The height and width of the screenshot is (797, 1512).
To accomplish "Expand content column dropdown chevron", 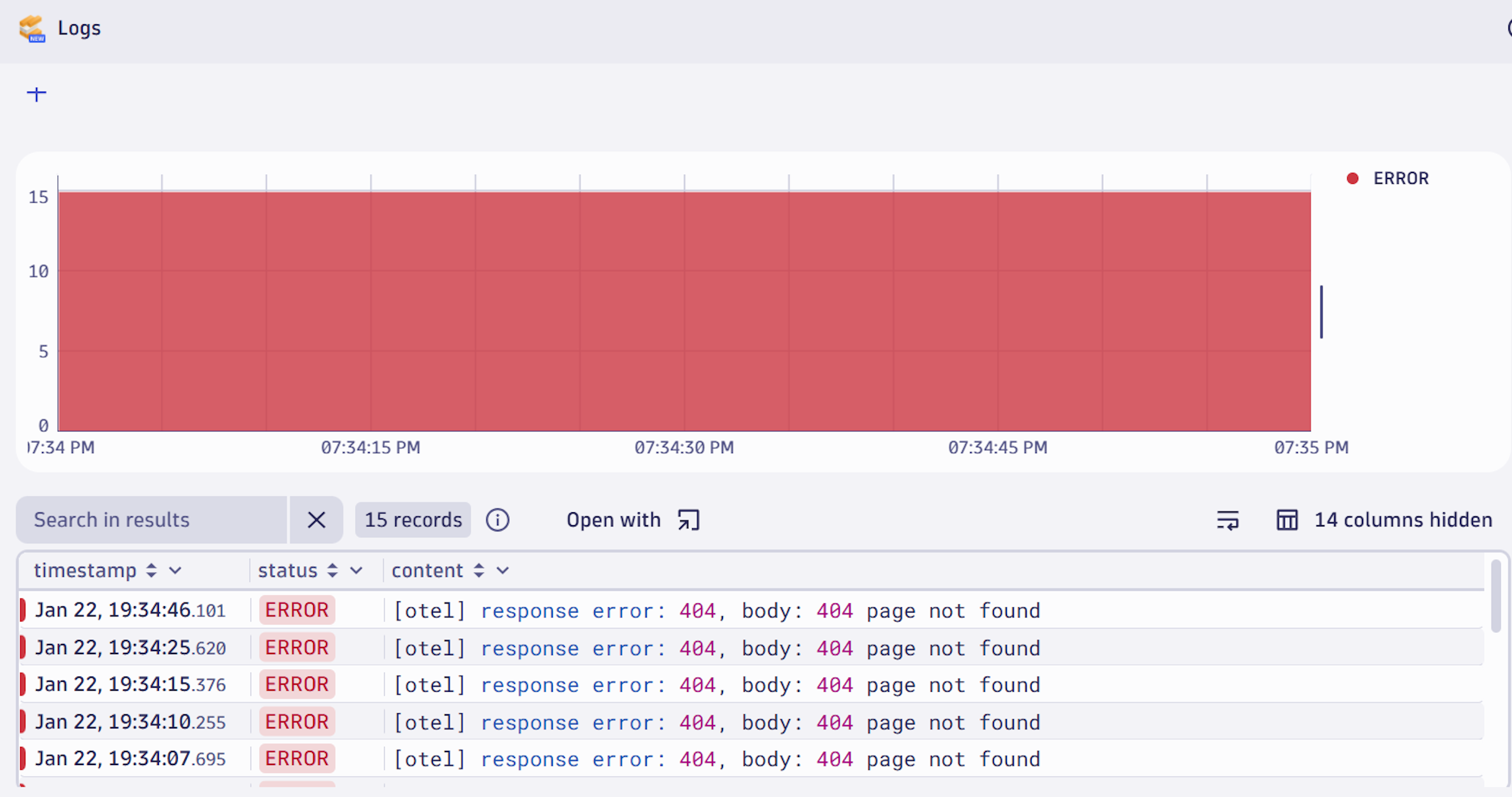I will point(503,570).
